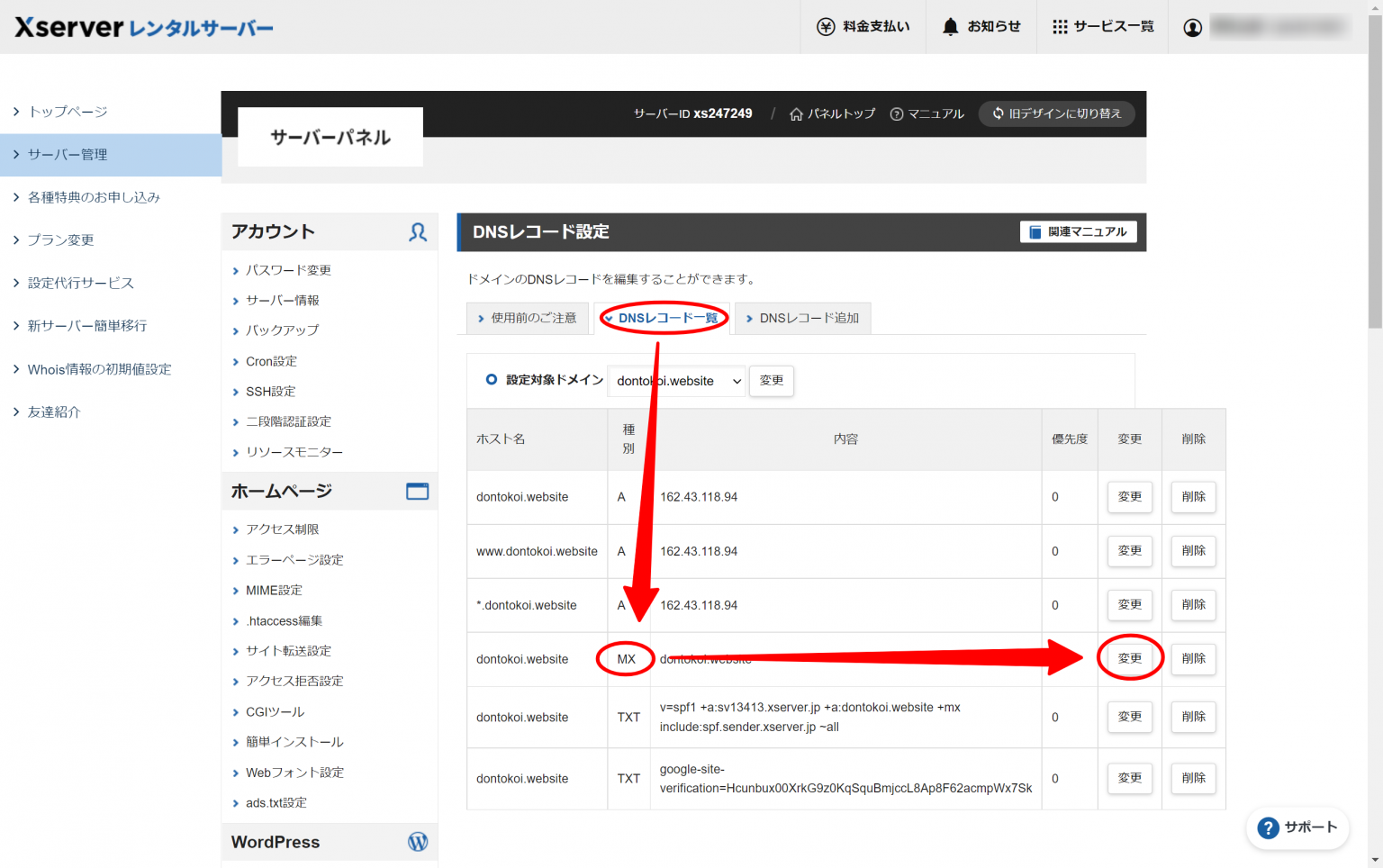The width and height of the screenshot is (1383, 868).
Task: Select the 設定対象ドメイン radio button
Action: [x=492, y=380]
